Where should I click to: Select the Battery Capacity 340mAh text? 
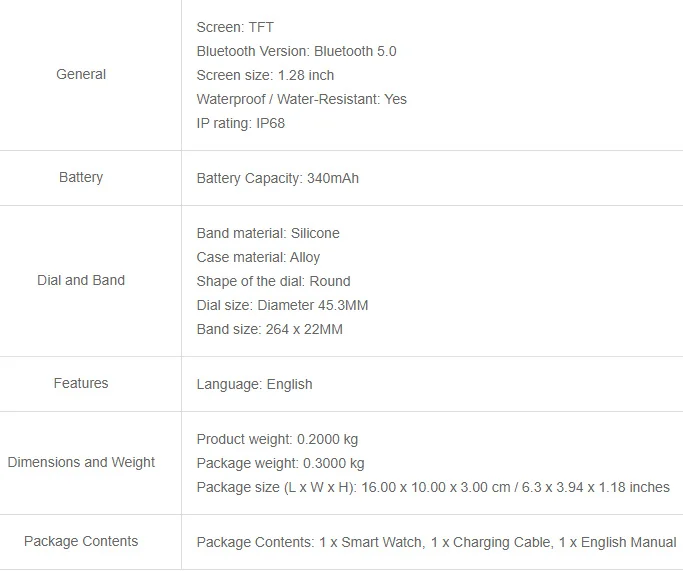[278, 179]
